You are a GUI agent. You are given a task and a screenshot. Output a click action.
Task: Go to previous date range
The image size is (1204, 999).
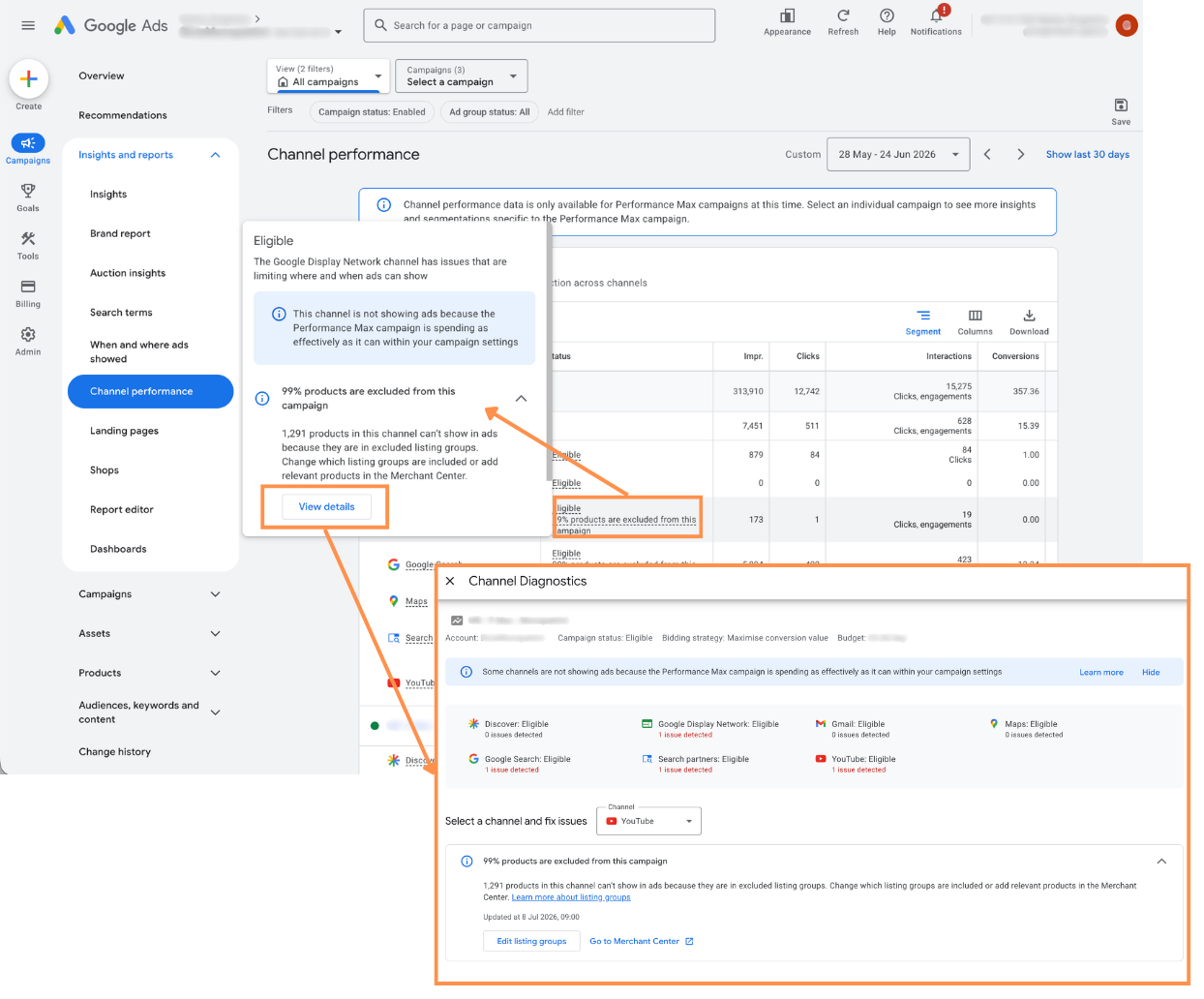987,154
